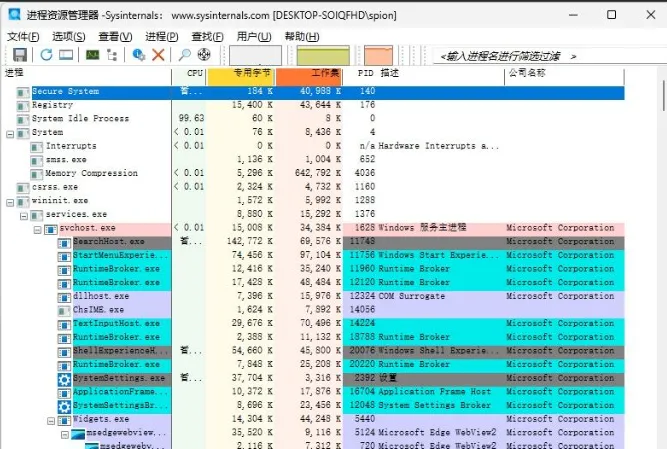The image size is (667, 449).
Task: Click the icon next to Memory Compression
Action: pos(37,174)
